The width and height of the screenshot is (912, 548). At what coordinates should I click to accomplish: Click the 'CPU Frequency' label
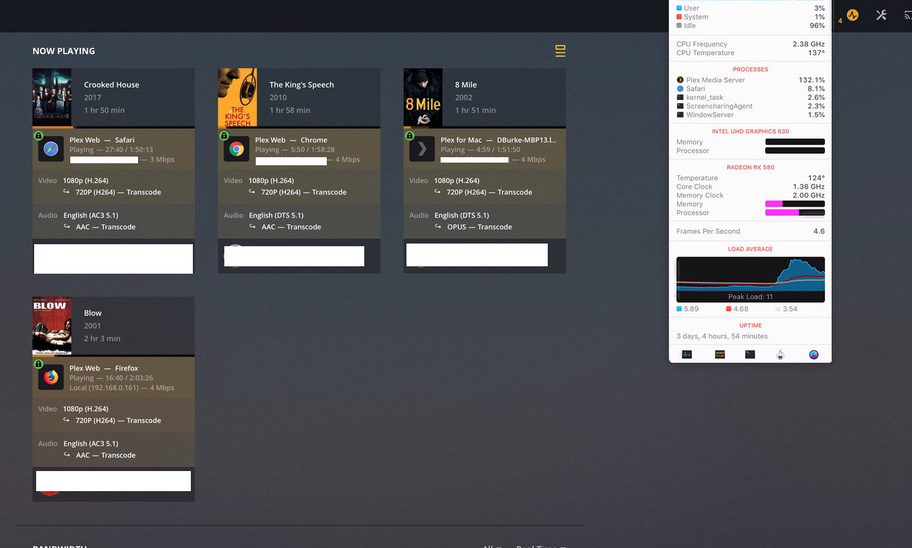tap(702, 44)
